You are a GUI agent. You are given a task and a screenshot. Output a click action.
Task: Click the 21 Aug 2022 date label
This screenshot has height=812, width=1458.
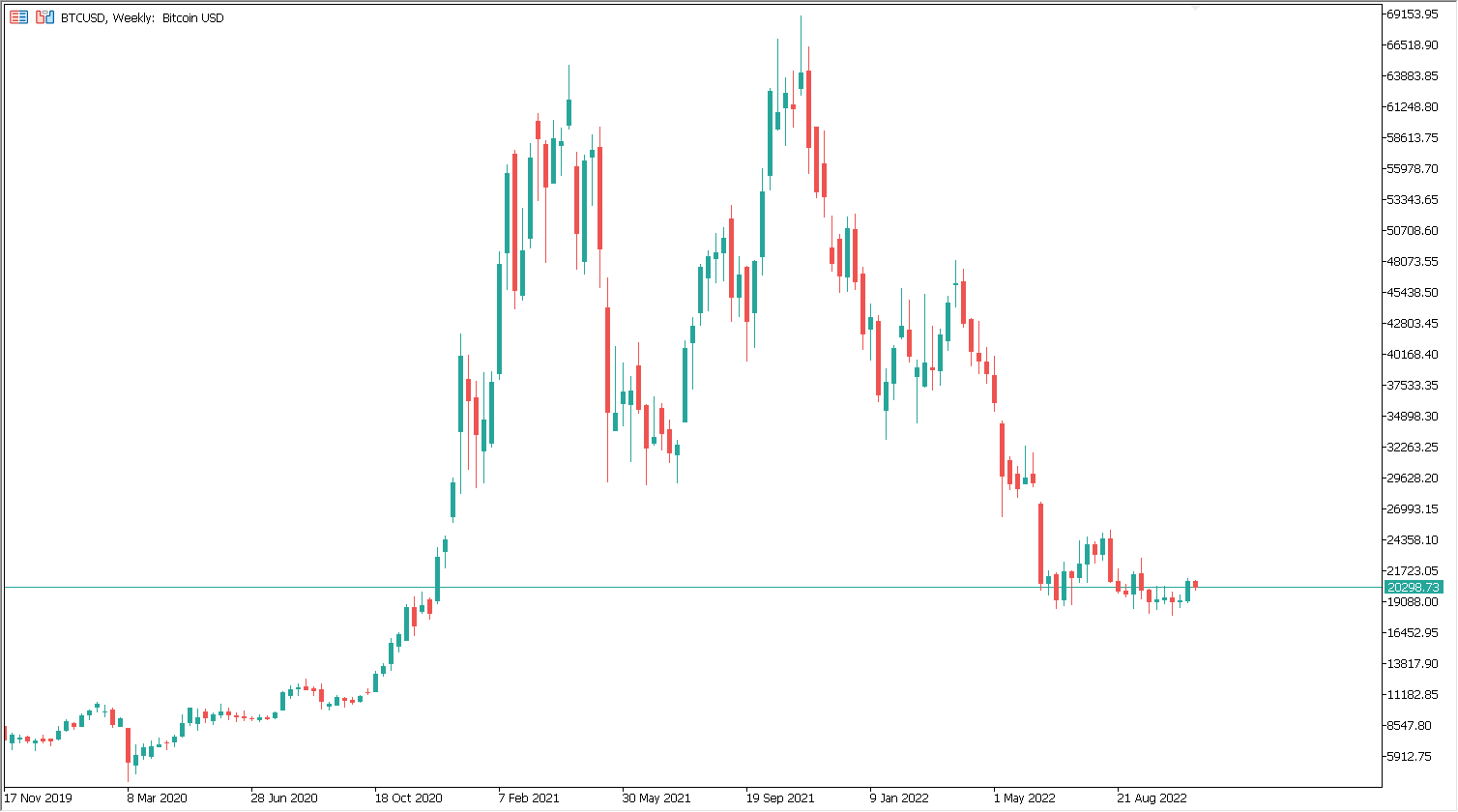[1152, 798]
